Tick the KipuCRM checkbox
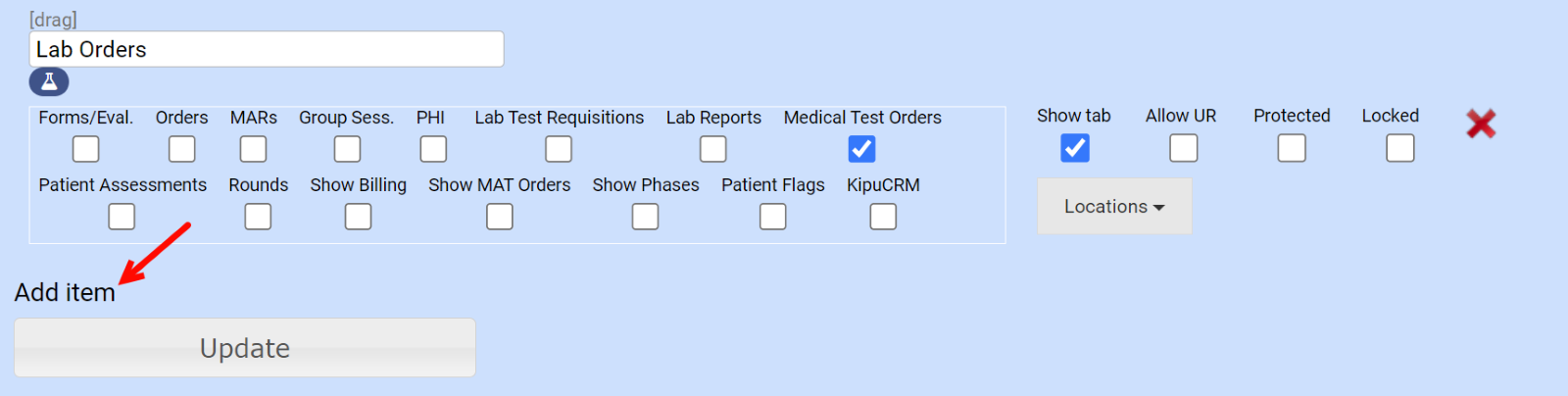Screen dimensions: 1568x396 (883, 217)
